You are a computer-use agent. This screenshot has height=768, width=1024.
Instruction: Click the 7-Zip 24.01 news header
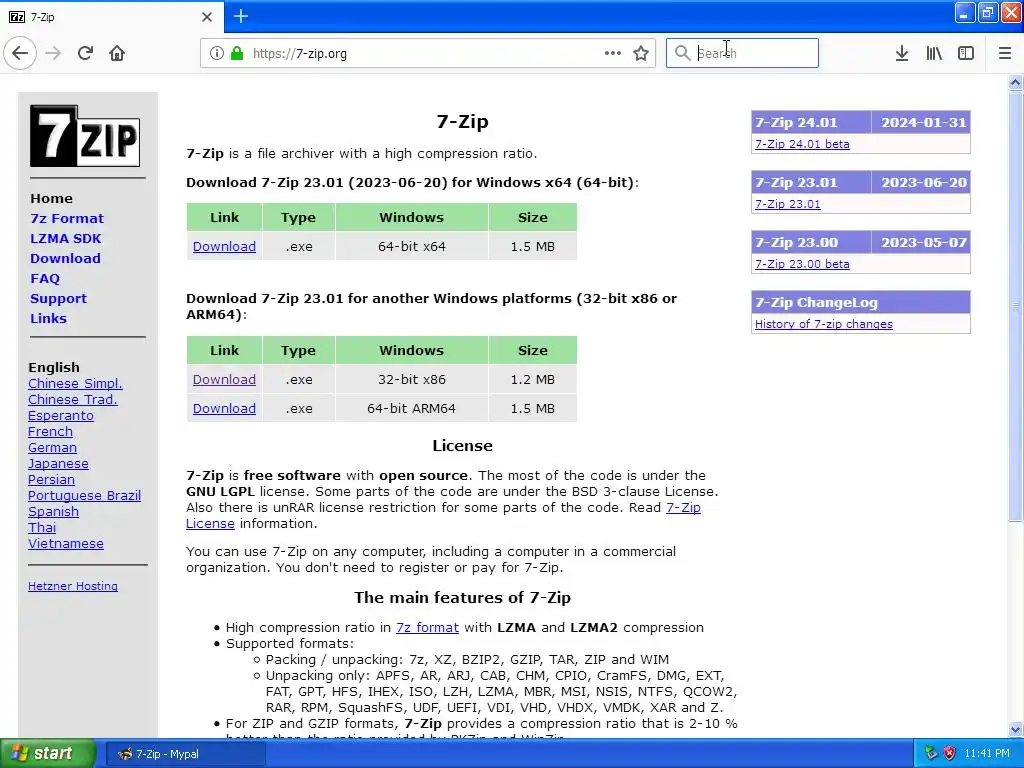(861, 122)
